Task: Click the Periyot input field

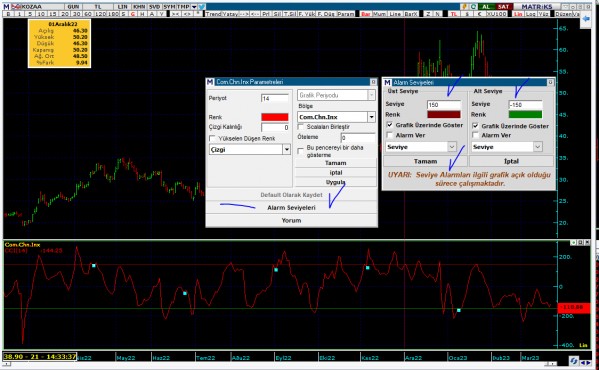Action: tap(275, 99)
